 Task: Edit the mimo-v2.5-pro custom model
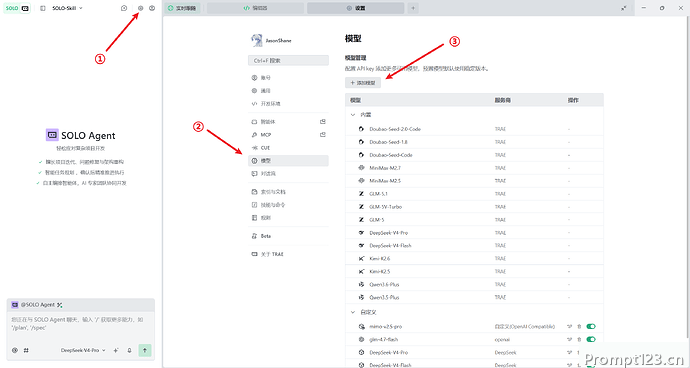[570, 327]
